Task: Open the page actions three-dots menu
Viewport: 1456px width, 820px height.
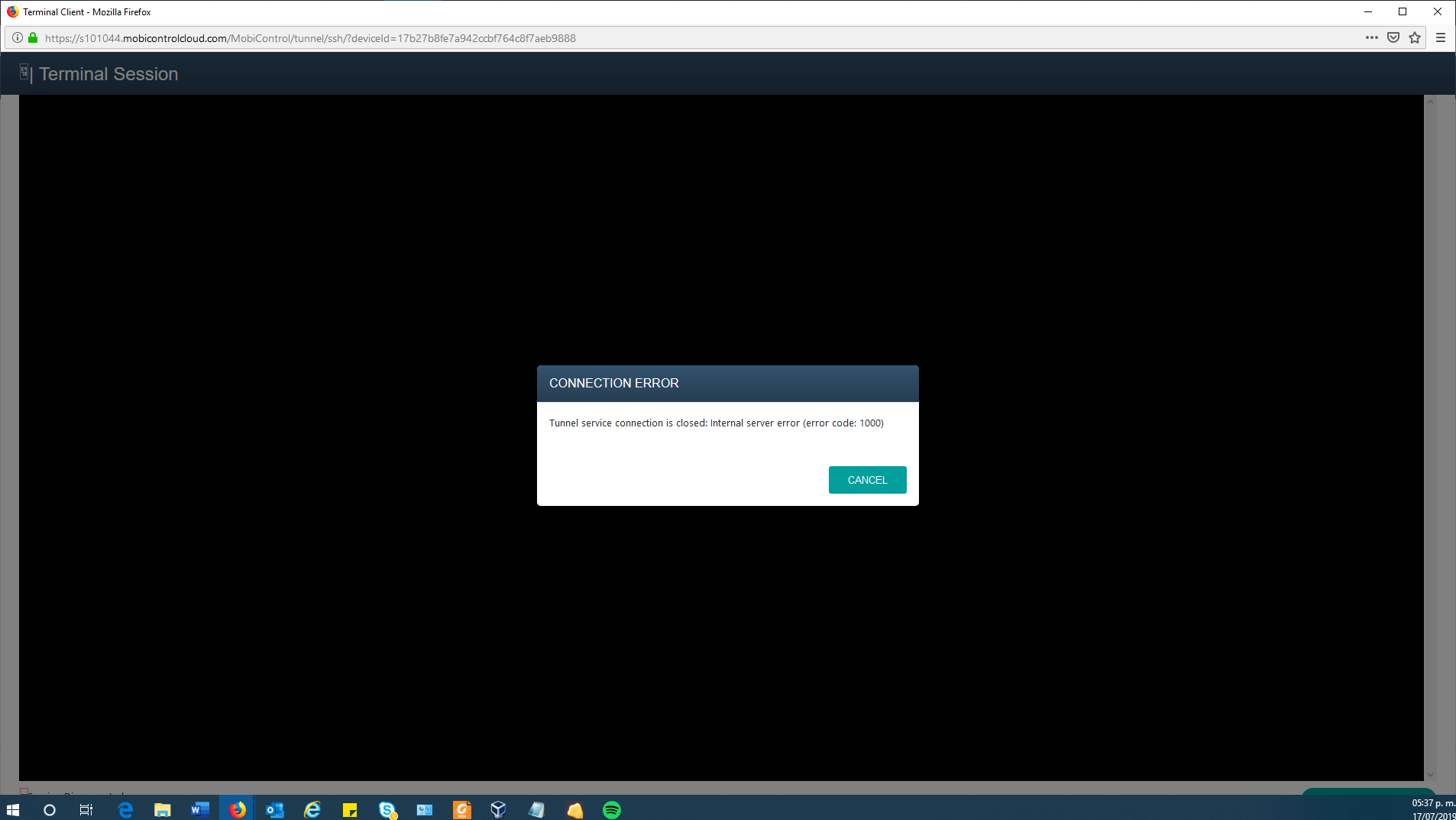Action: click(1372, 37)
